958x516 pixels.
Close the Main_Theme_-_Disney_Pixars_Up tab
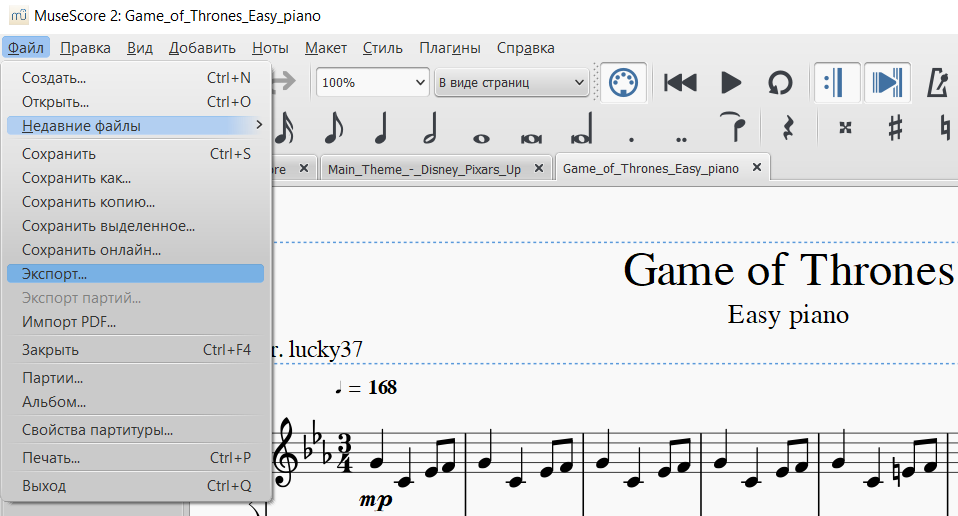(539, 168)
